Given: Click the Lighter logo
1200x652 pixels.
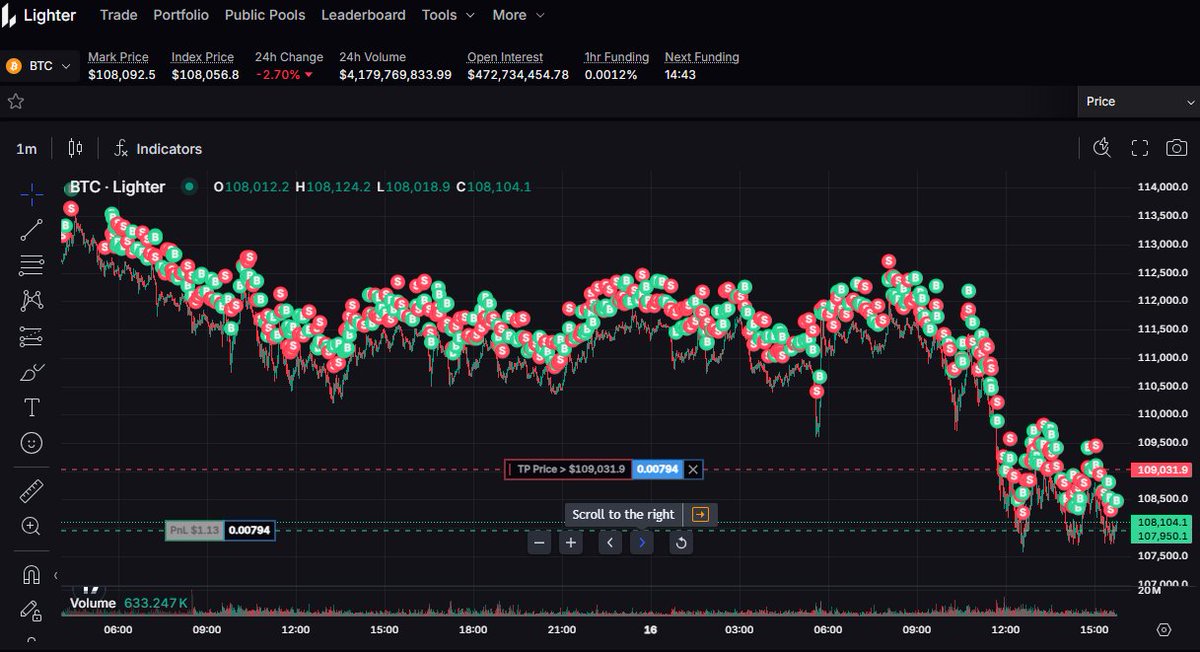Looking at the screenshot, I should coord(41,15).
